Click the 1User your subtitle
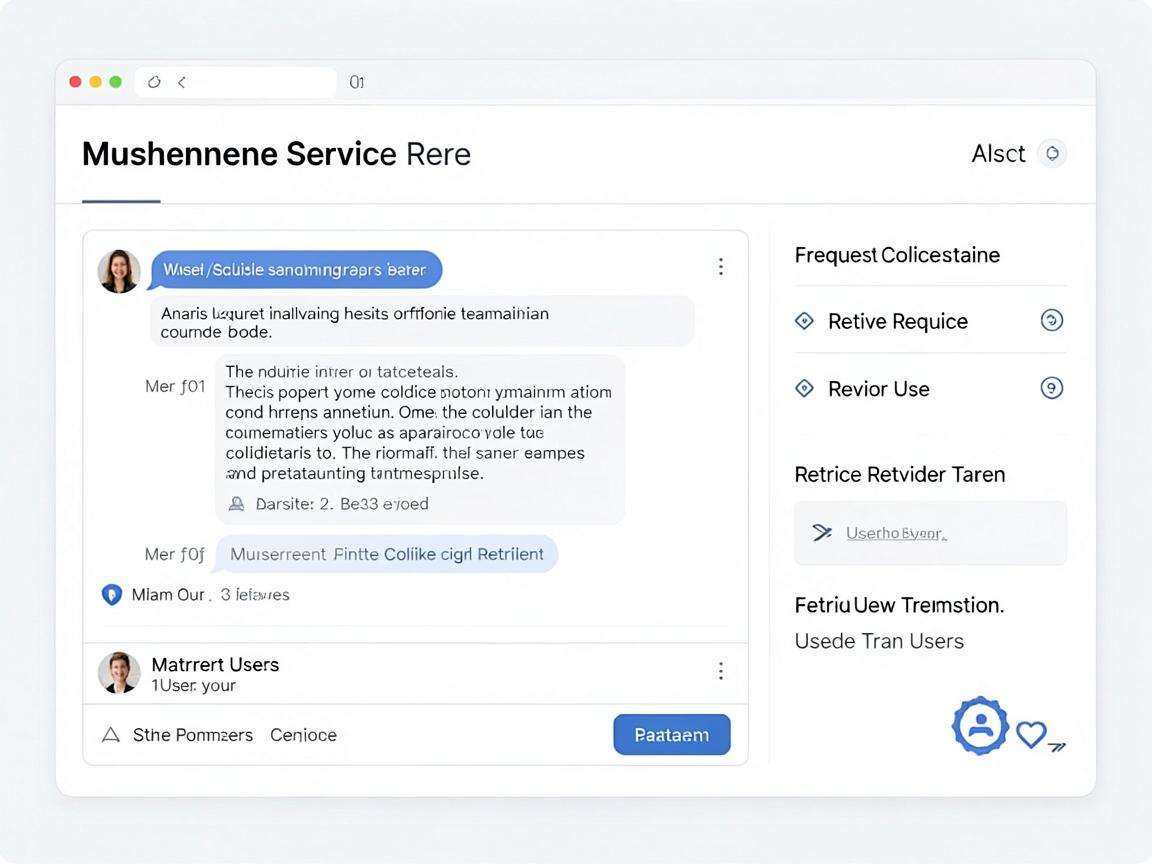 point(193,685)
